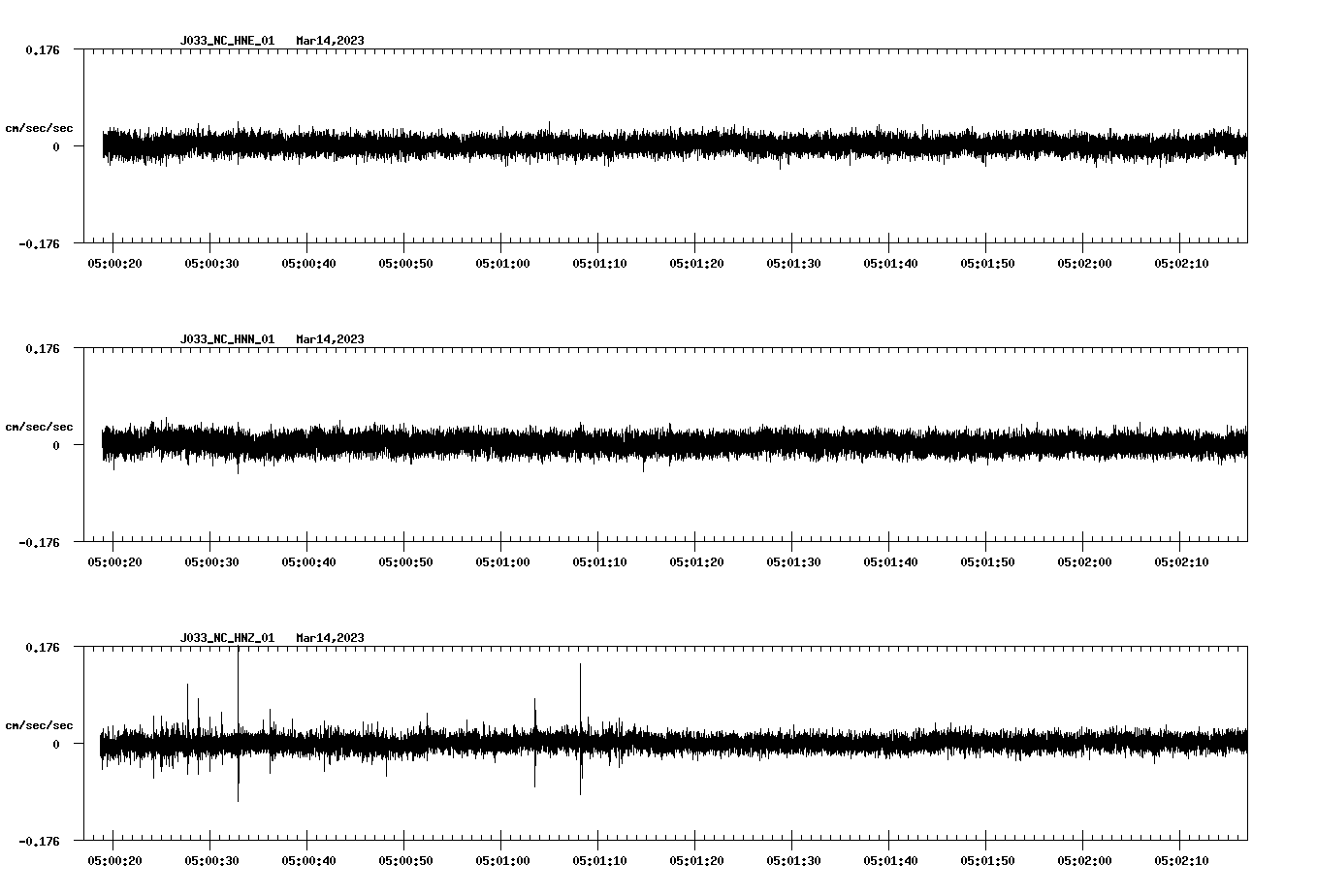Click Mar14,2023 date beside the HNZ title
The width and height of the screenshot is (1317, 896).
click(x=330, y=637)
